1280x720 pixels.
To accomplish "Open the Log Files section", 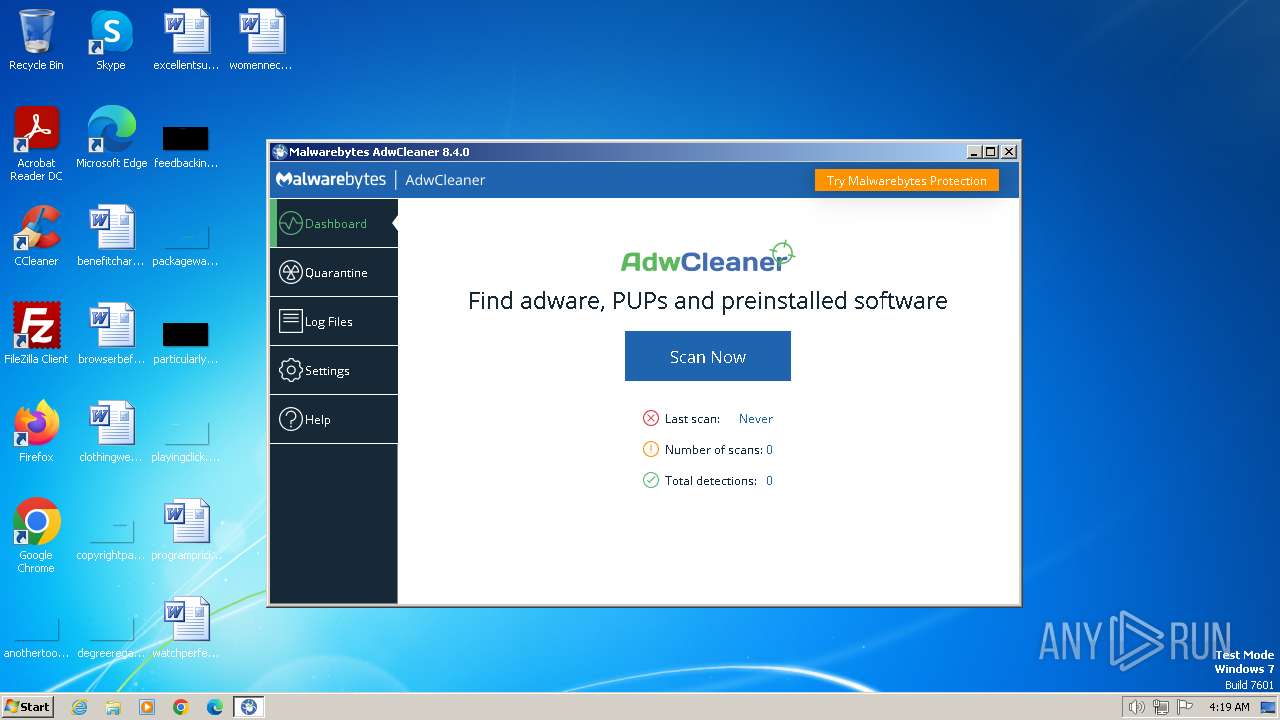I will tap(333, 321).
